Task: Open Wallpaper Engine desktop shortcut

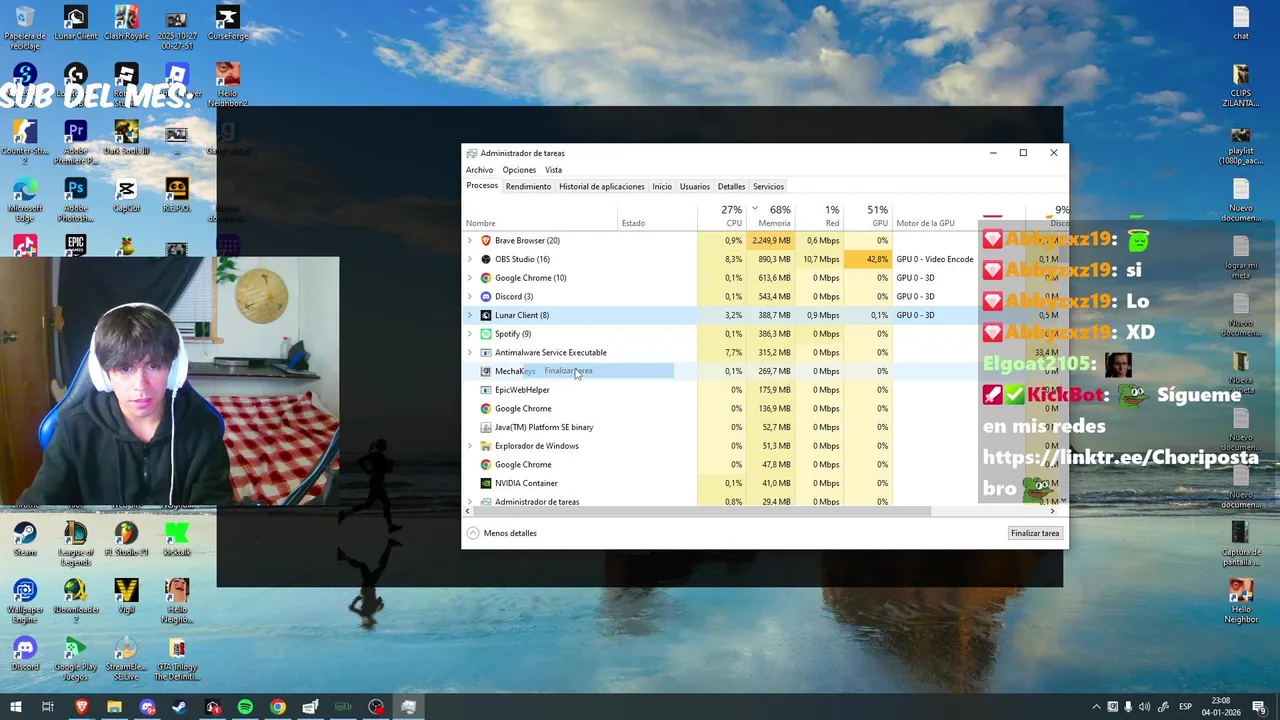Action: [25, 601]
